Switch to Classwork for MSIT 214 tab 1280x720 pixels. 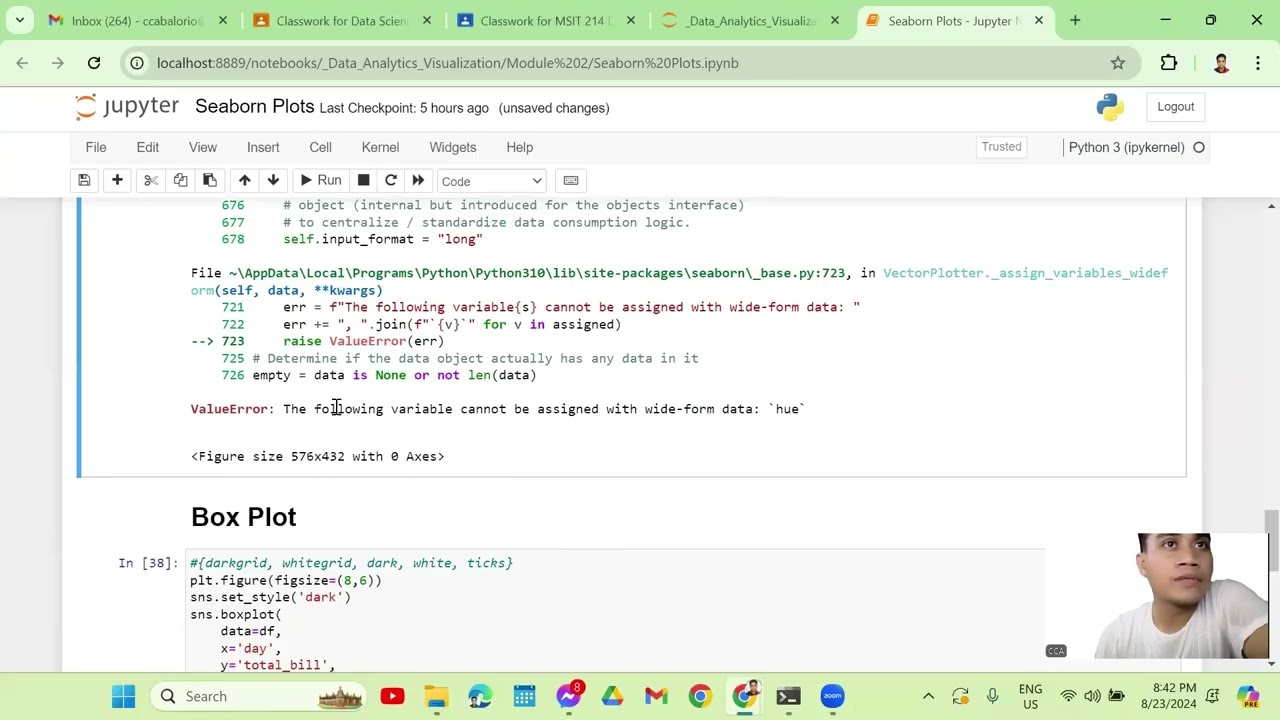[546, 20]
